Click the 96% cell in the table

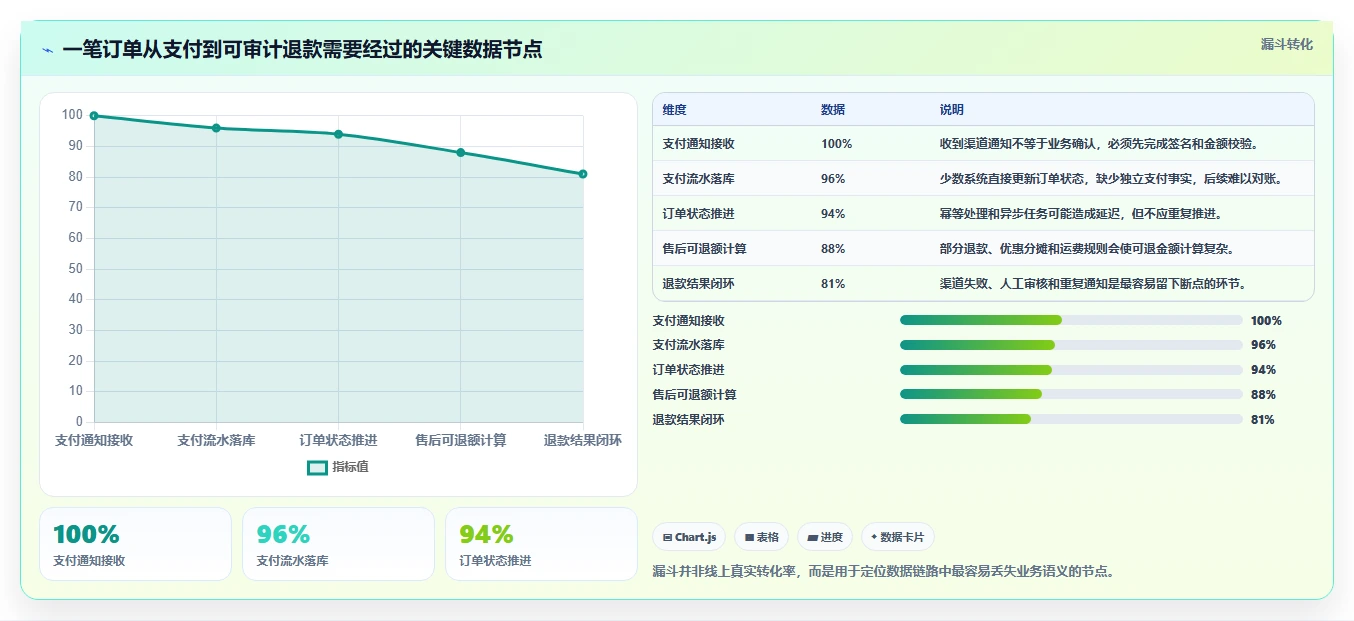click(833, 179)
